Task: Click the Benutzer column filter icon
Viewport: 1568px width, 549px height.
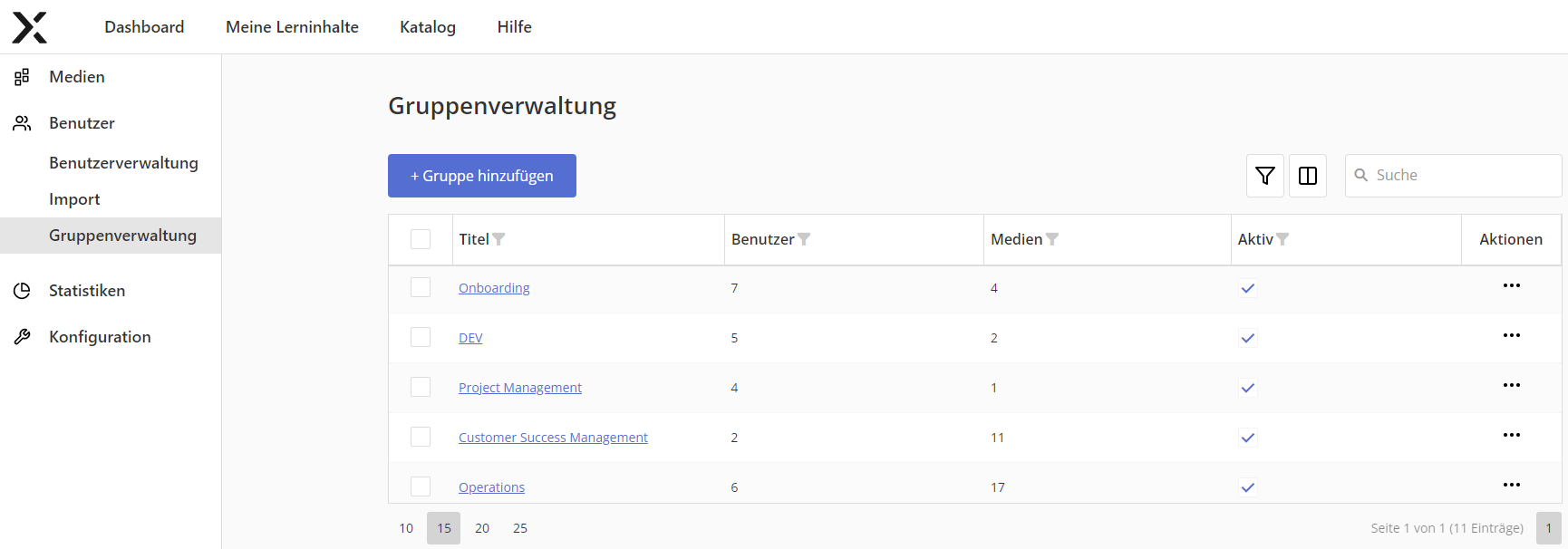Action: (x=804, y=239)
